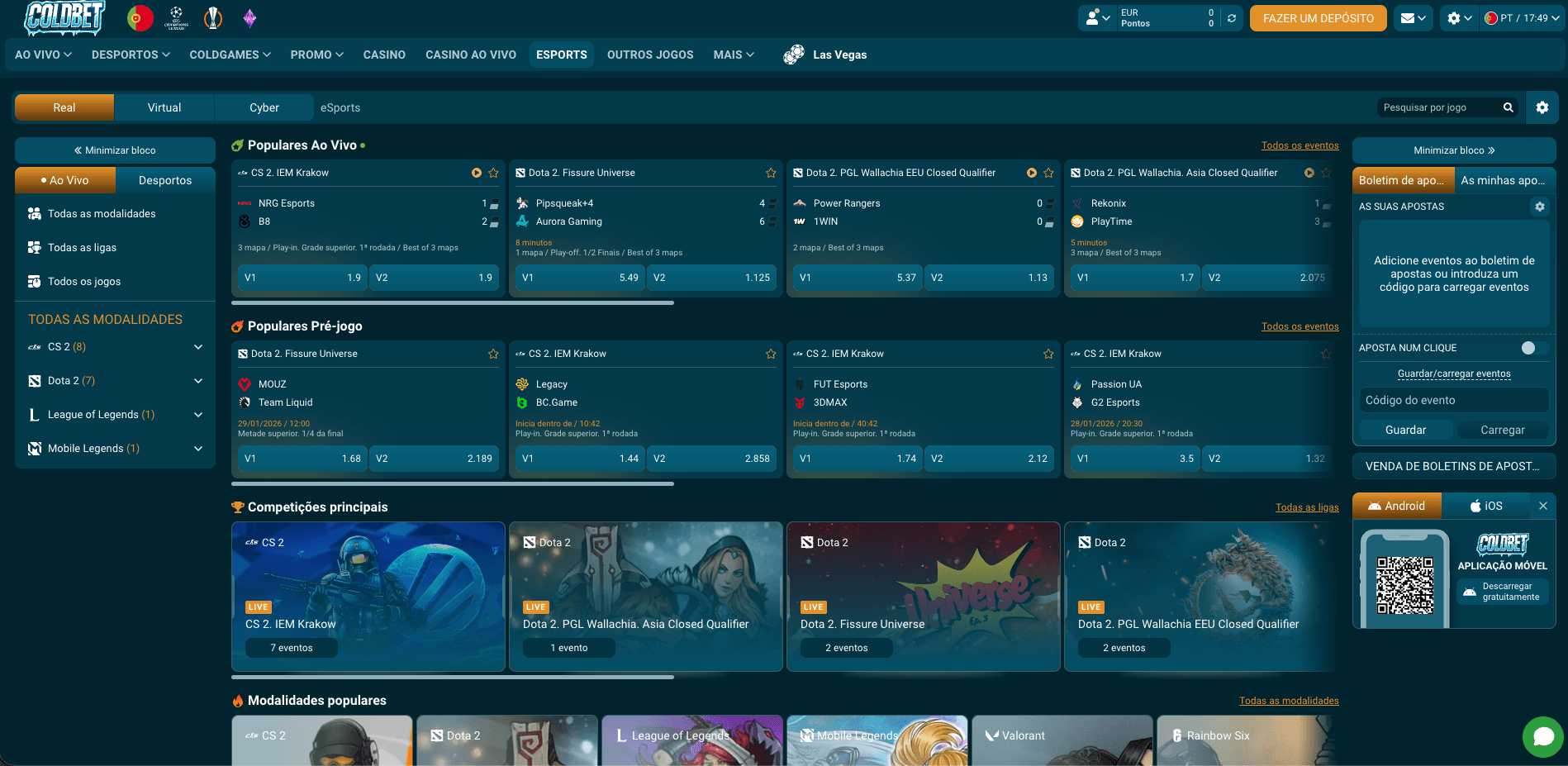Image resolution: width=1568 pixels, height=766 pixels.
Task: Open the live chat bubble
Action: (x=1543, y=736)
